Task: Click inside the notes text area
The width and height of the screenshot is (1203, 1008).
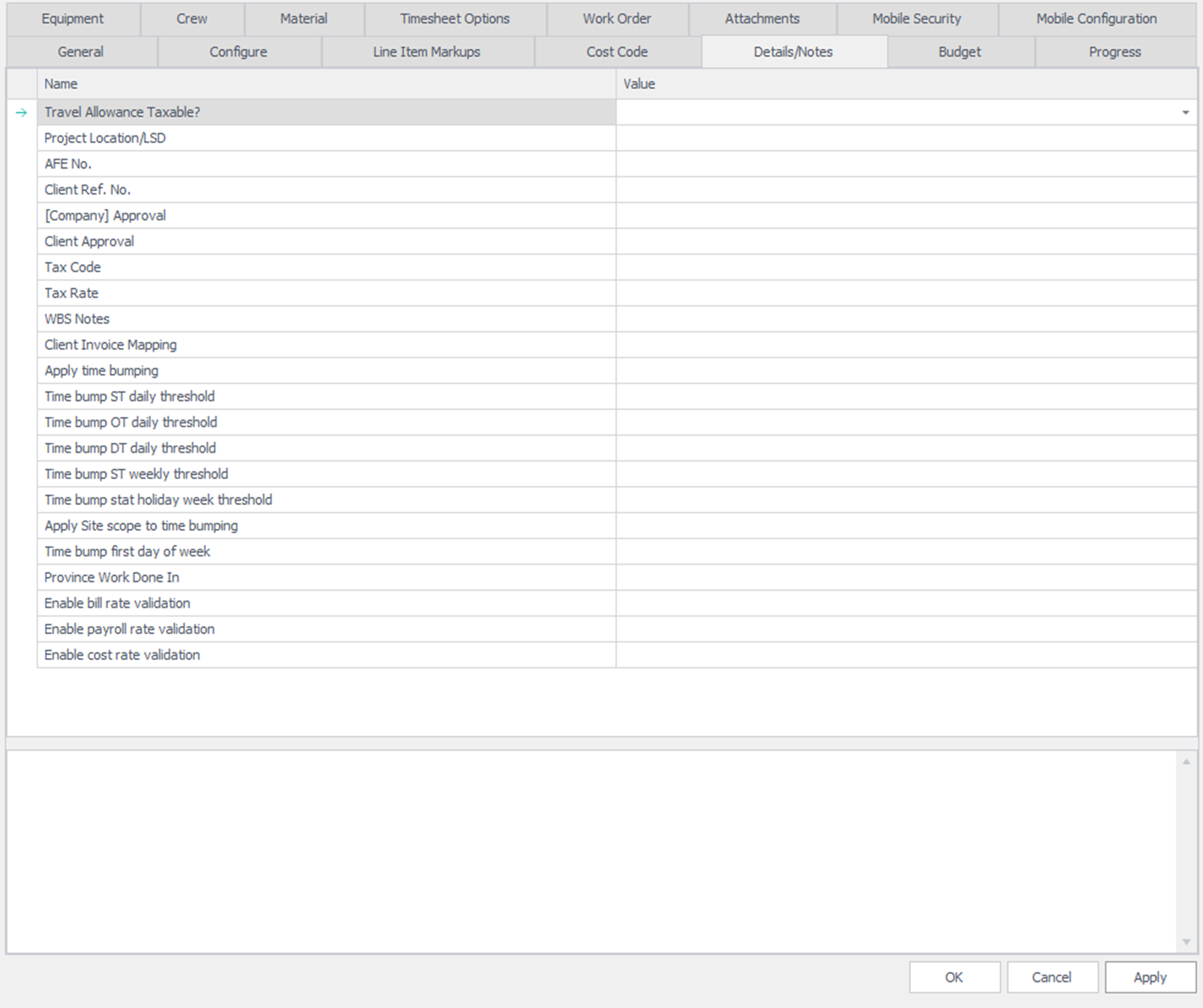Action: (x=590, y=851)
